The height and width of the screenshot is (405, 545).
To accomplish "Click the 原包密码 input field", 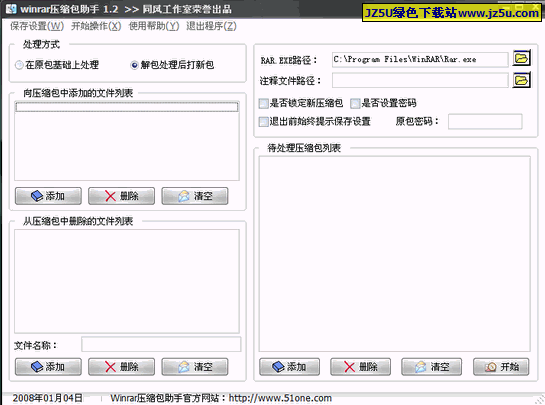I will [x=485, y=122].
